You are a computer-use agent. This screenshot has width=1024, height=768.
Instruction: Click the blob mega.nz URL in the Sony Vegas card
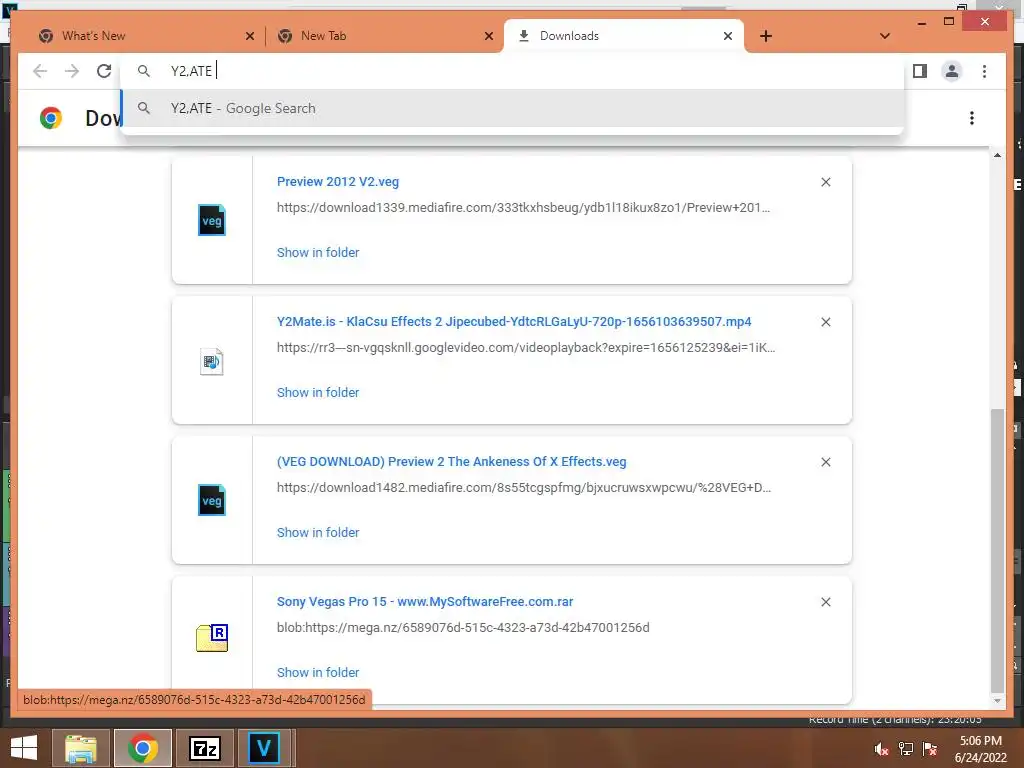(463, 628)
